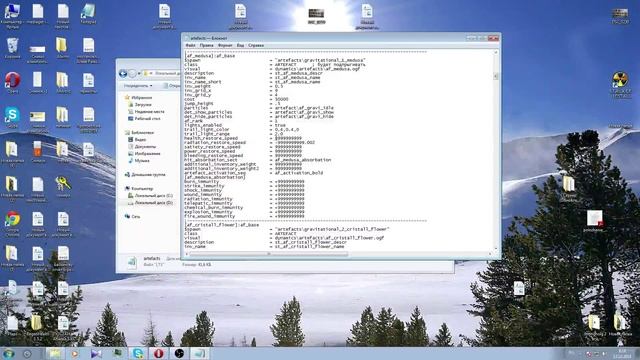Image resolution: width=640 pixels, height=360 pixels.
Task: Select Недавние места in Explorer sidebar
Action: [x=146, y=111]
